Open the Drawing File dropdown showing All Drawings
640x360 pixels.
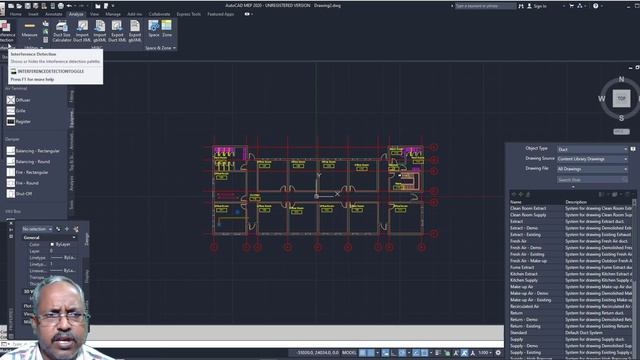coord(592,169)
